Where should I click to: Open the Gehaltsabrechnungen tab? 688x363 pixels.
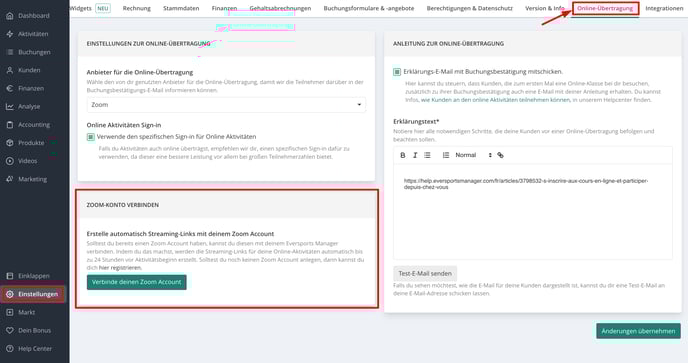(280, 8)
